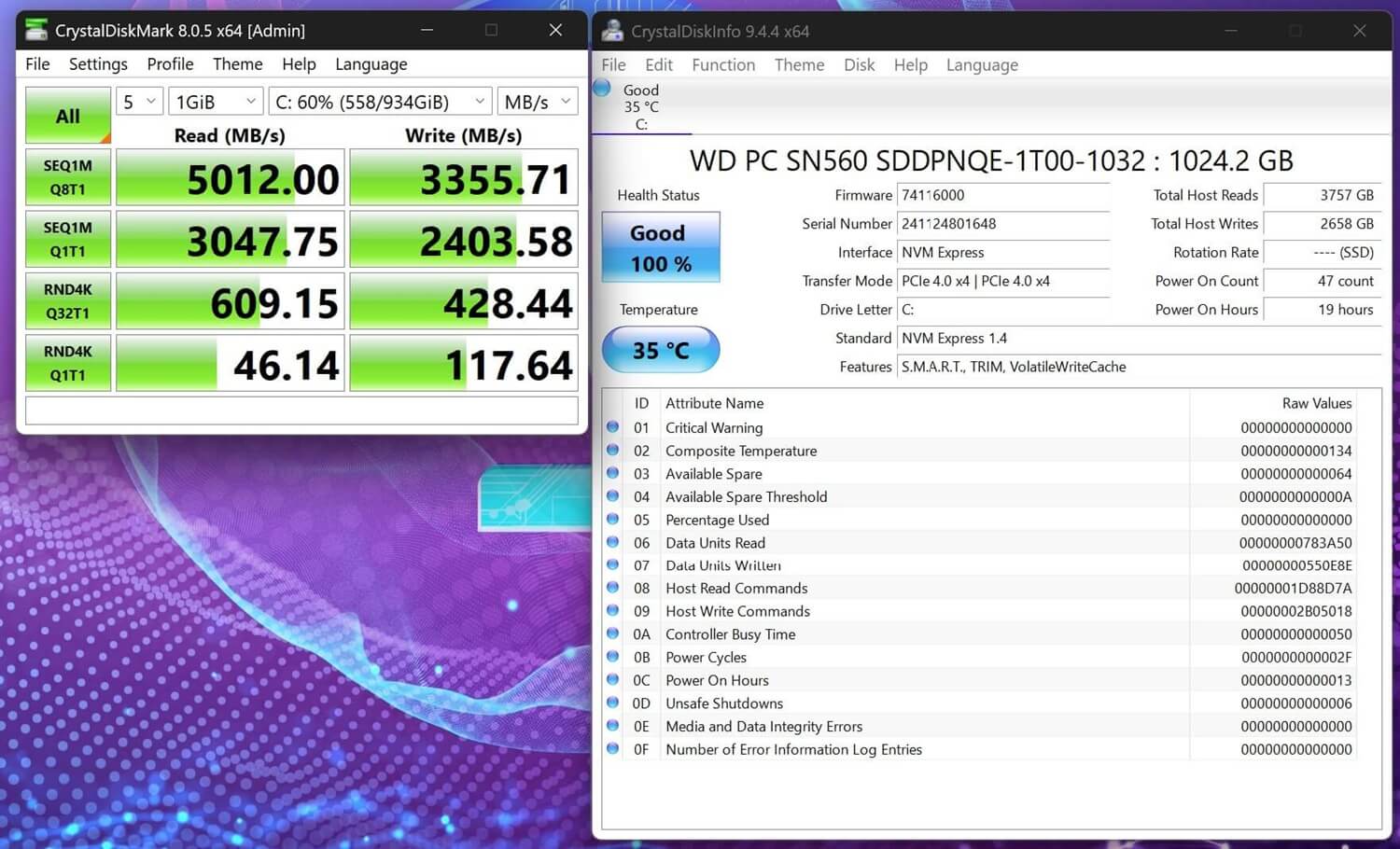This screenshot has width=1400, height=849.
Task: Click the CrystalDiskMark app icon in title bar
Action: 36,30
